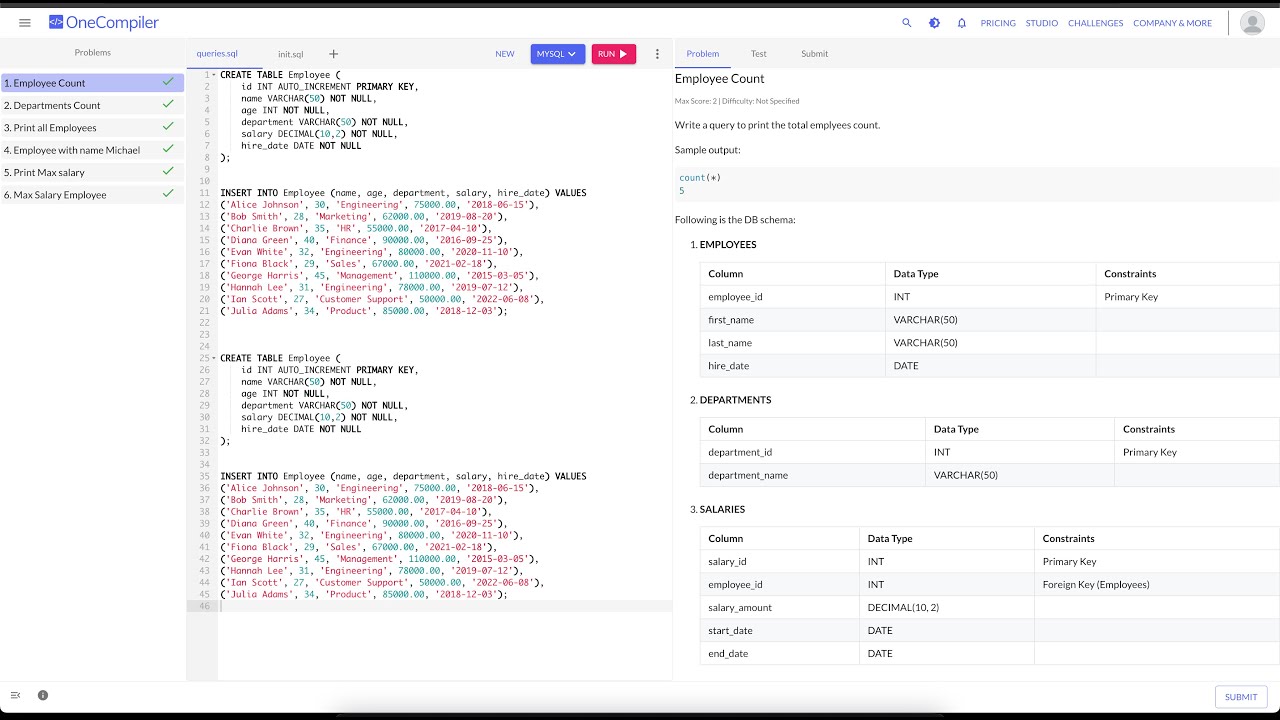Open the MYSQL language dropdown
The width and height of the screenshot is (1280, 720).
tap(558, 54)
